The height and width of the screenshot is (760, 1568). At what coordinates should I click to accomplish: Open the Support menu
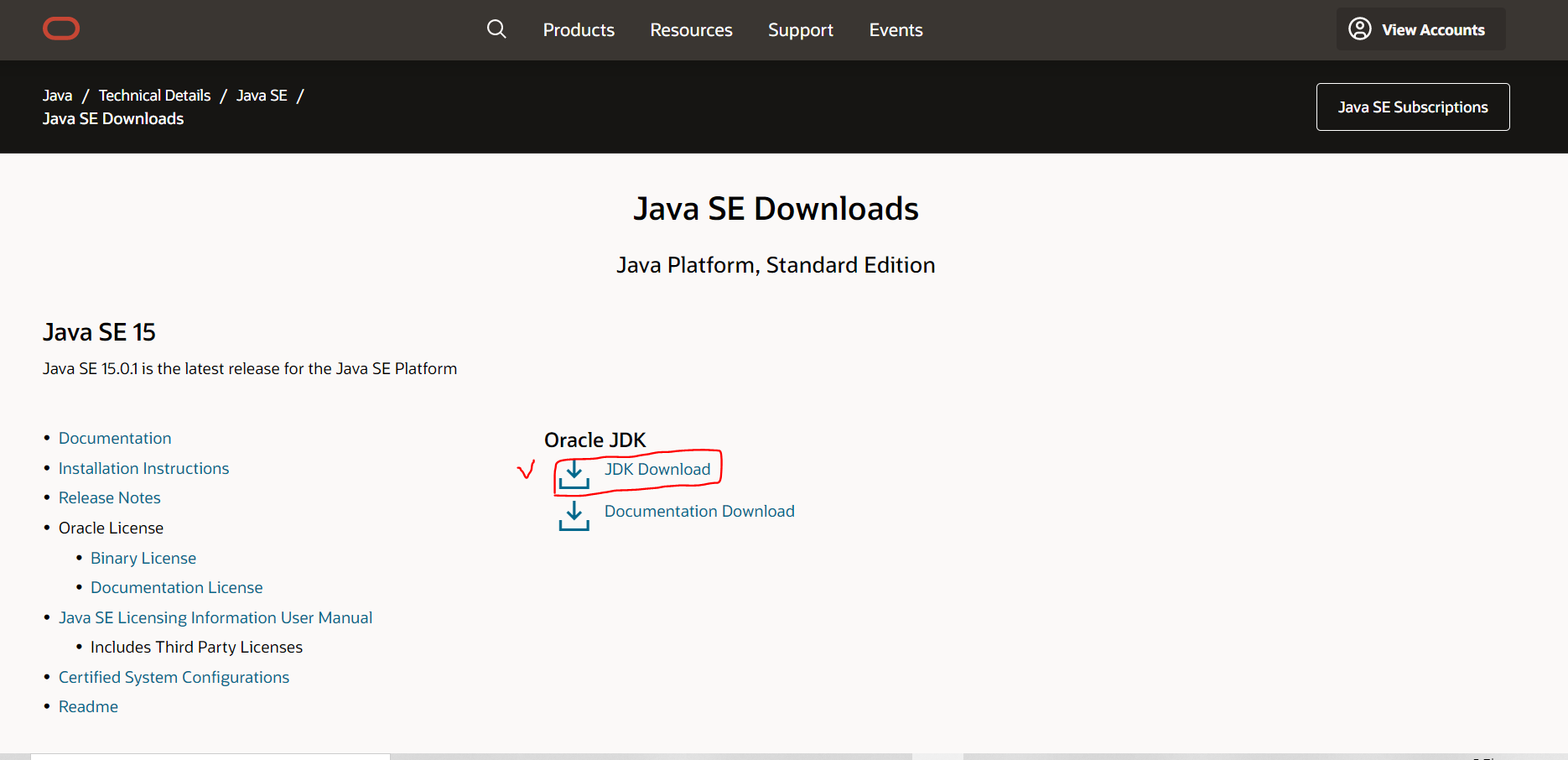[x=801, y=30]
